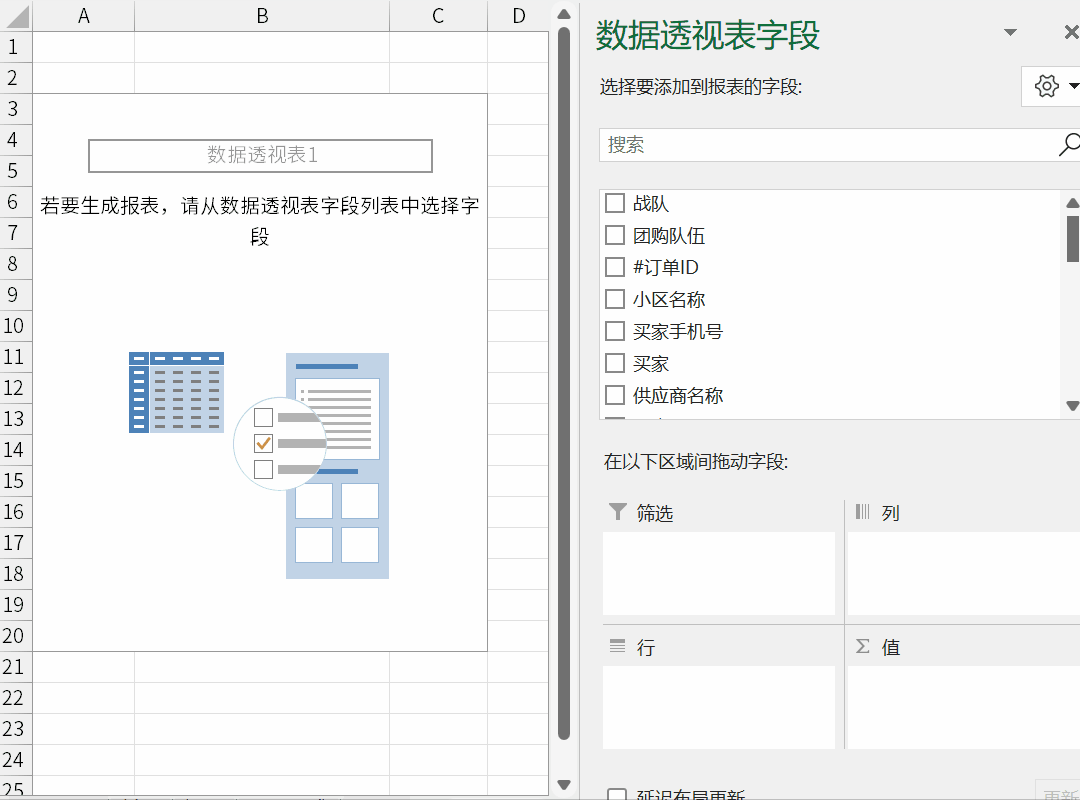1080x800 pixels.
Task: Click the 供应商名称 field label
Action: tap(678, 396)
